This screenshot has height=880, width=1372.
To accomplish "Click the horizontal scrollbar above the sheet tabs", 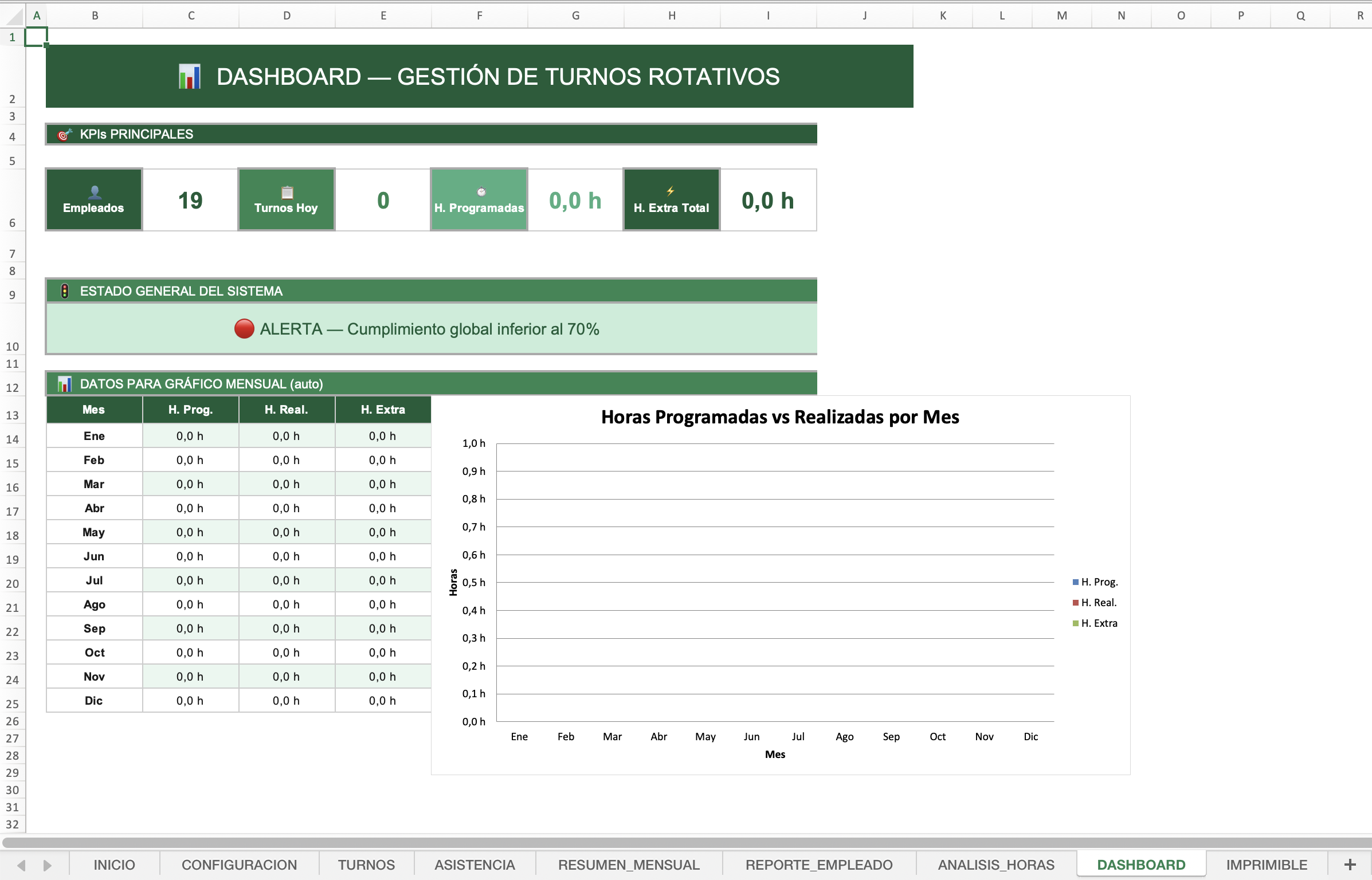I will click(x=686, y=842).
